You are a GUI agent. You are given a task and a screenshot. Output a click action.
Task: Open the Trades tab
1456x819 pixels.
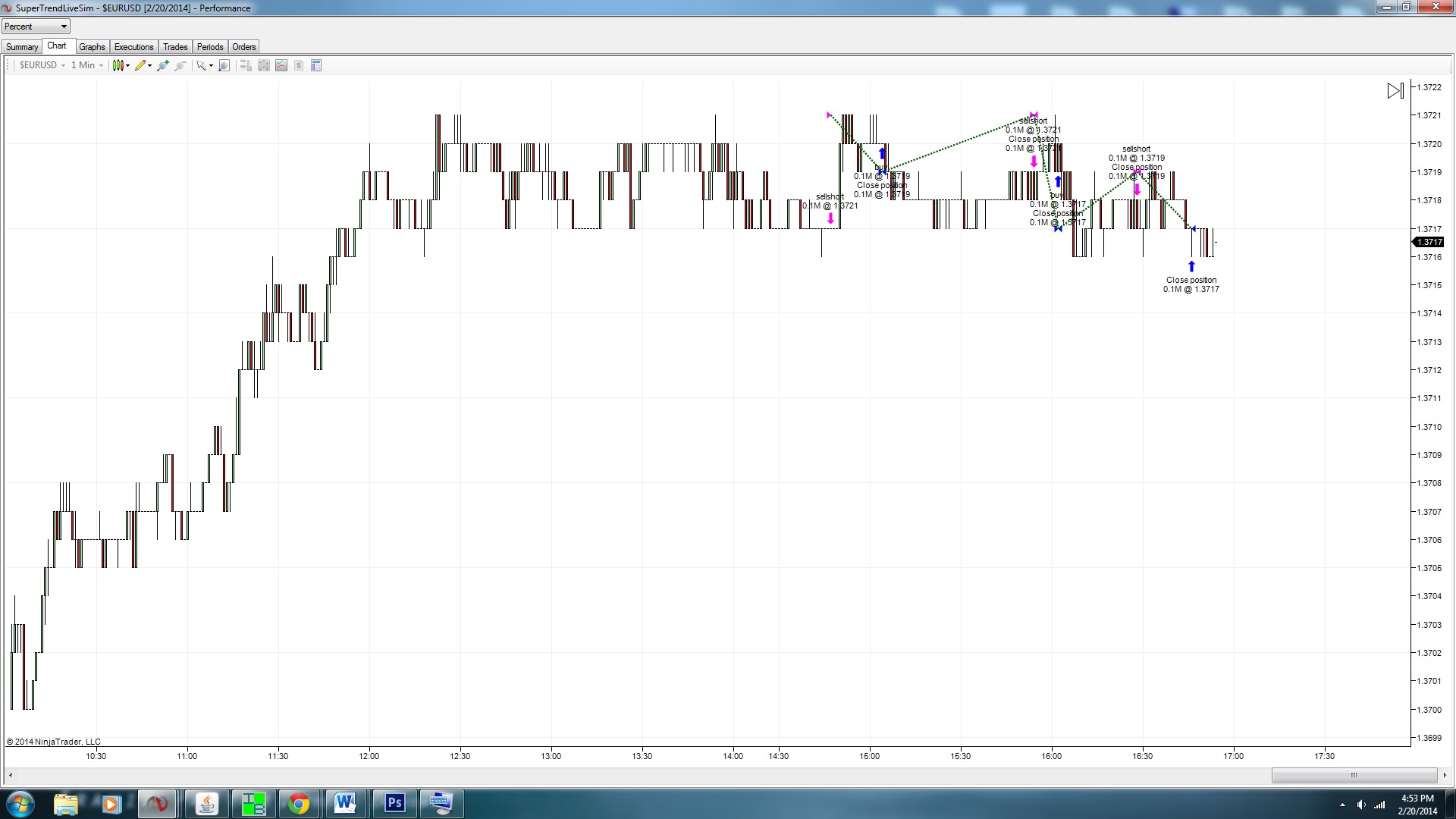pos(175,47)
